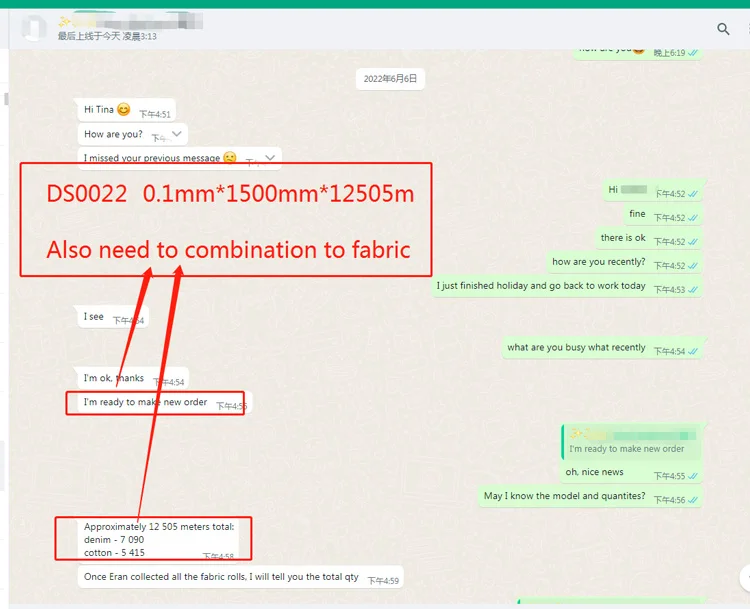The image size is (750, 609).
Task: Click the search icon in chat header
Action: [723, 29]
